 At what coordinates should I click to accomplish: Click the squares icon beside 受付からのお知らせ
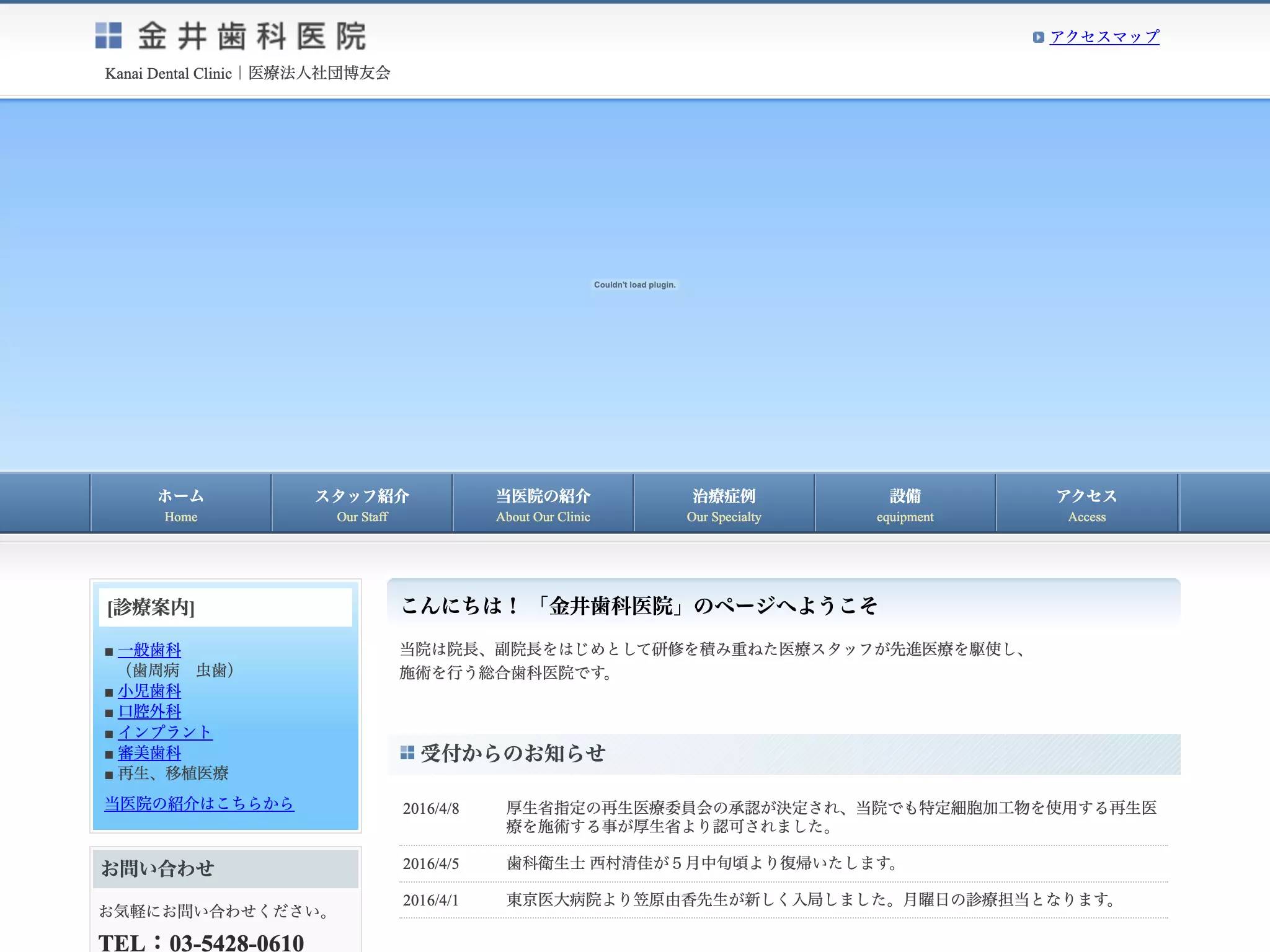click(x=407, y=752)
